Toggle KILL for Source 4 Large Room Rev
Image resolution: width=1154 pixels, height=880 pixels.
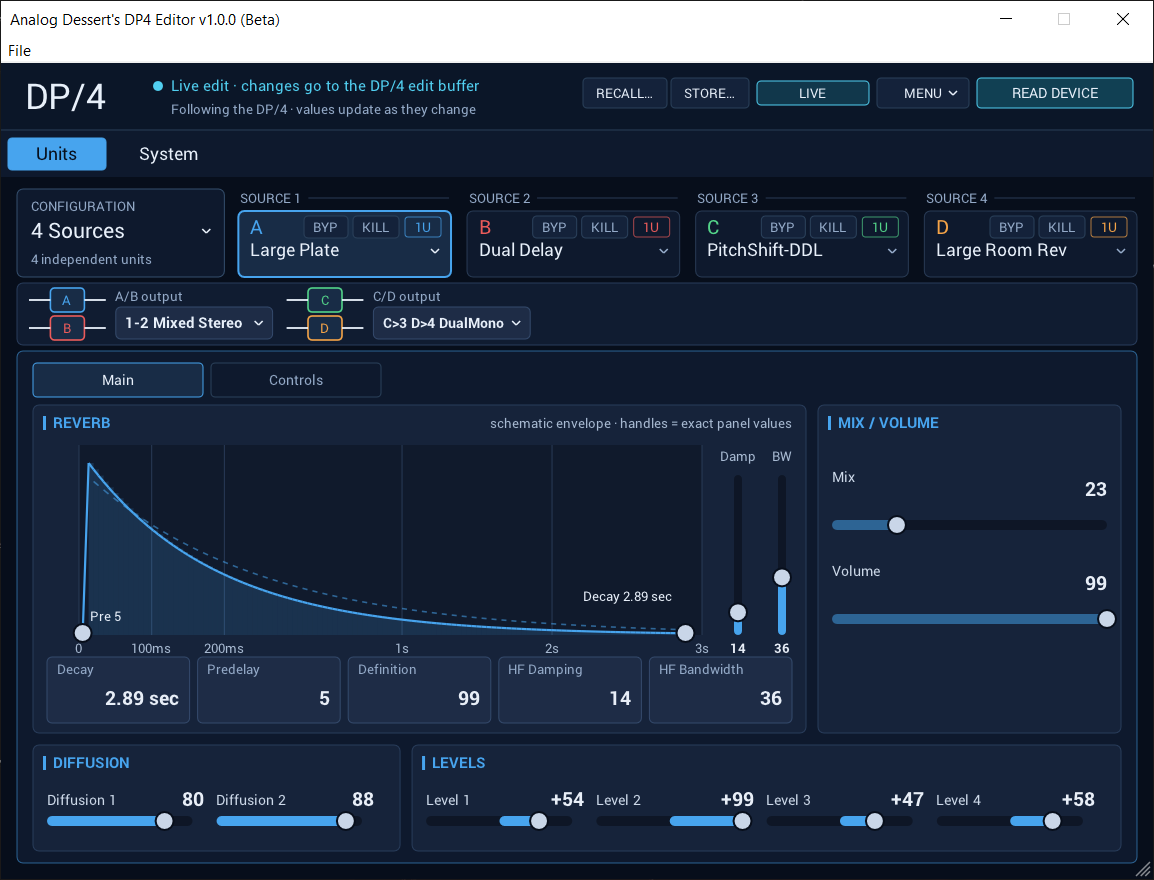click(1061, 227)
